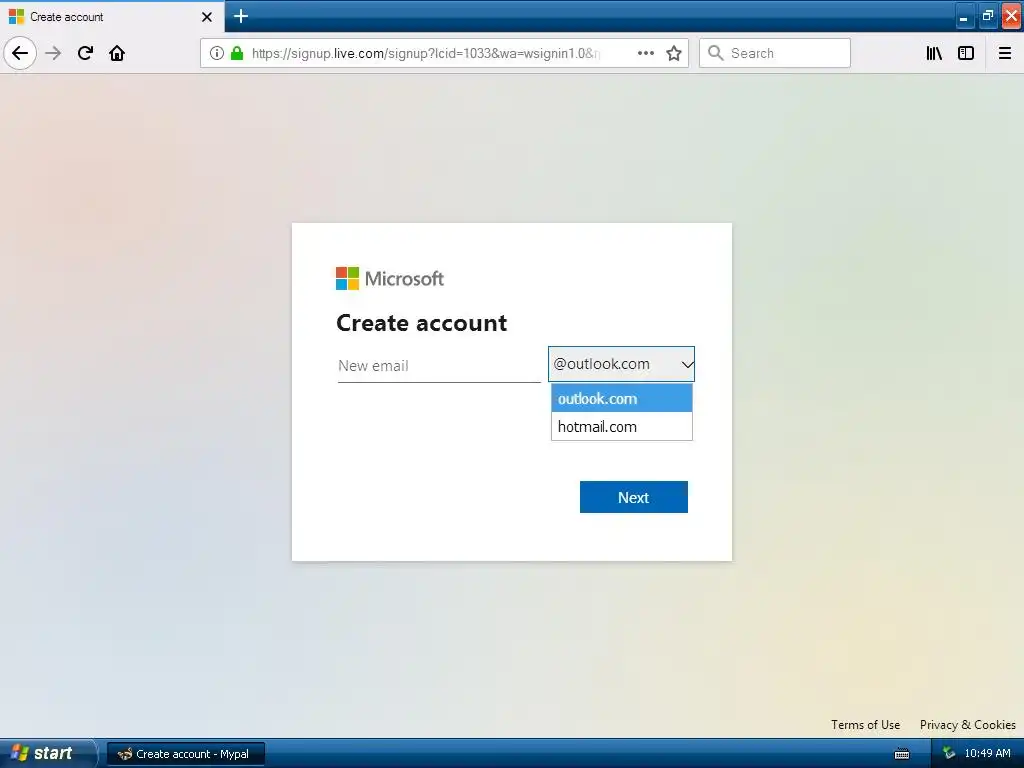Open the hamburger application menu

click(1005, 53)
